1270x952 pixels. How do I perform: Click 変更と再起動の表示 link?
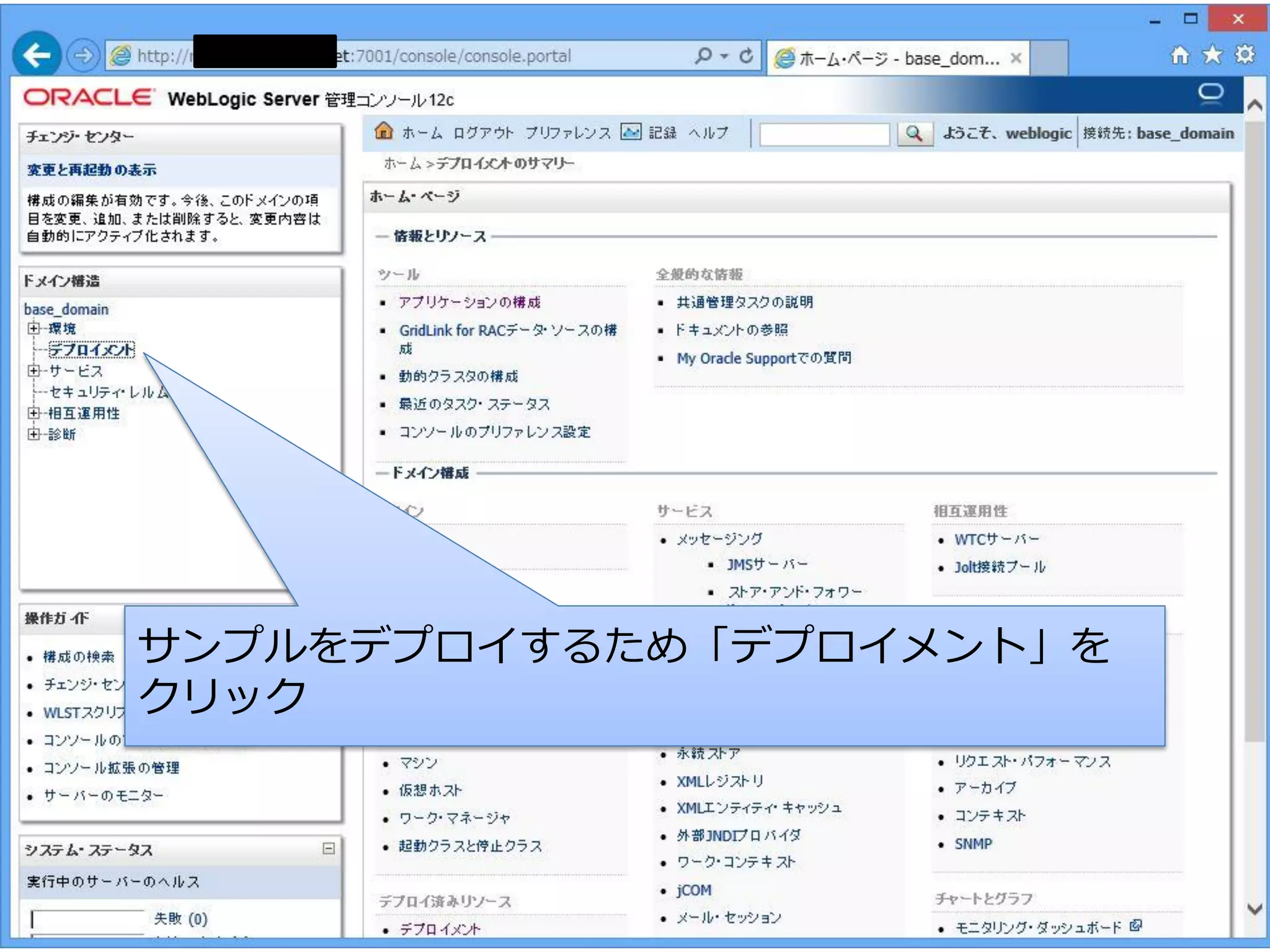(x=92, y=170)
